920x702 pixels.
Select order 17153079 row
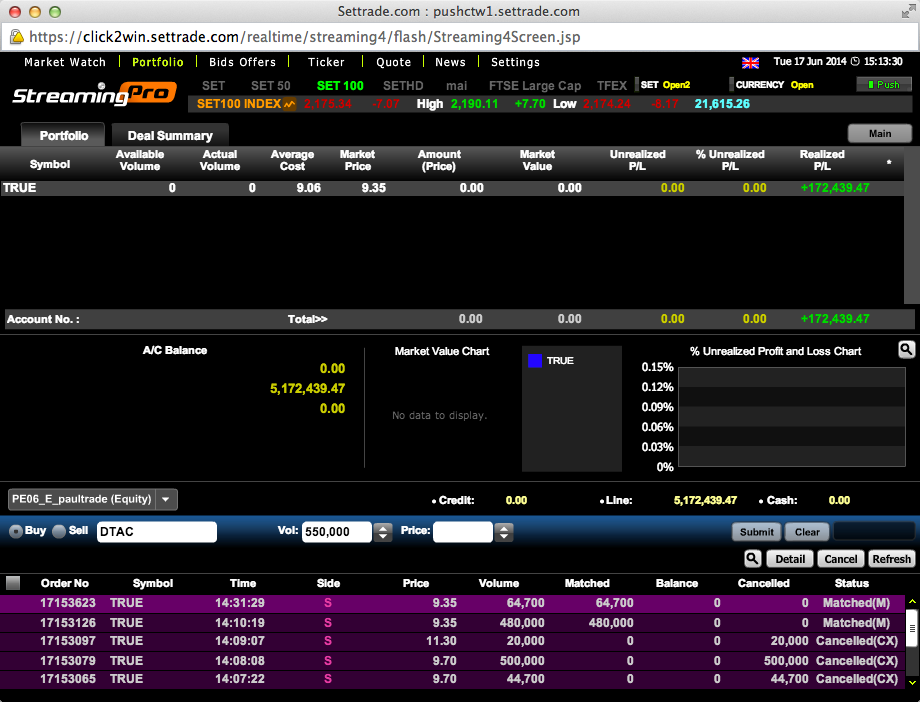coord(453,661)
